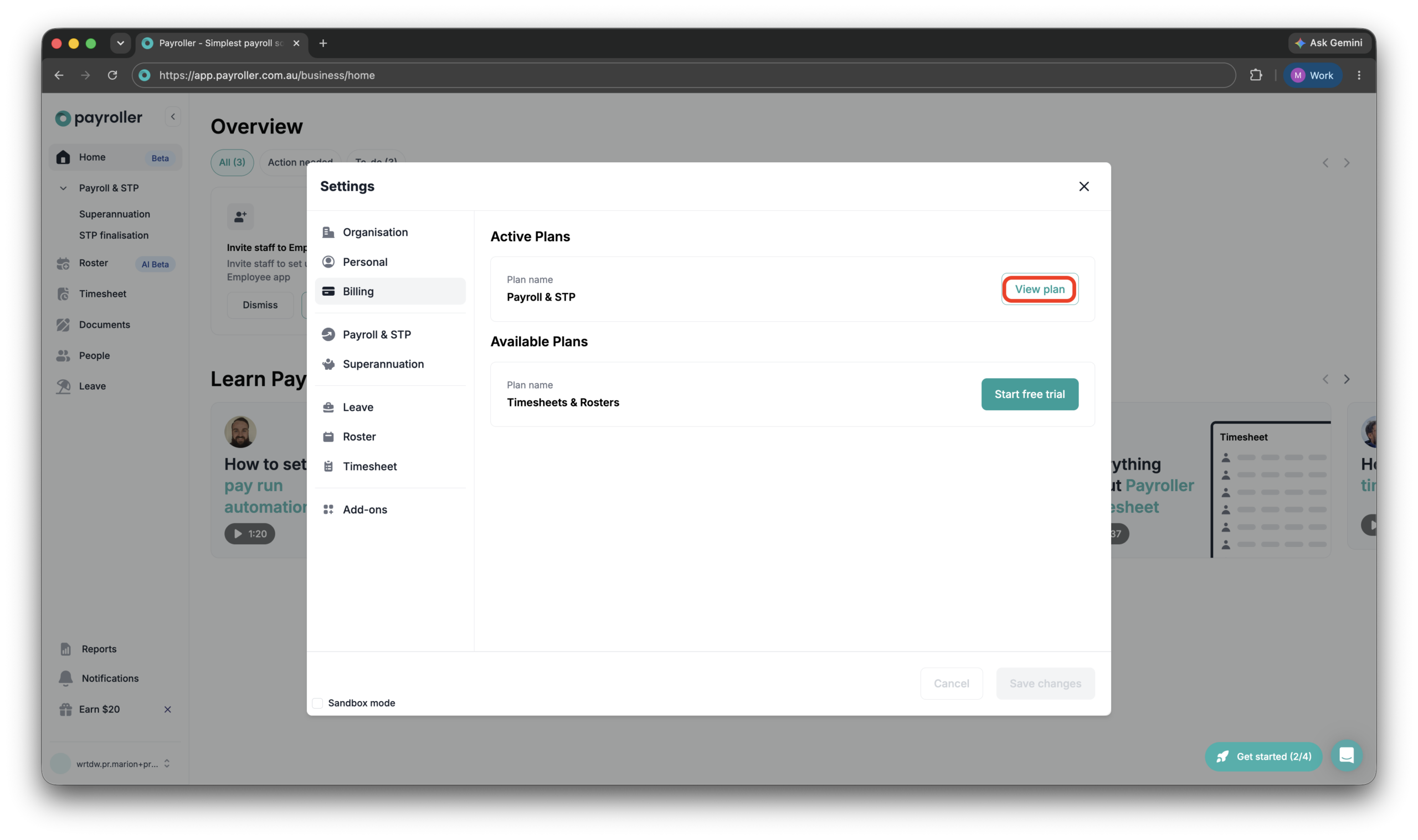1418x840 pixels.
Task: Go to next Overview card with arrow
Action: click(1346, 163)
